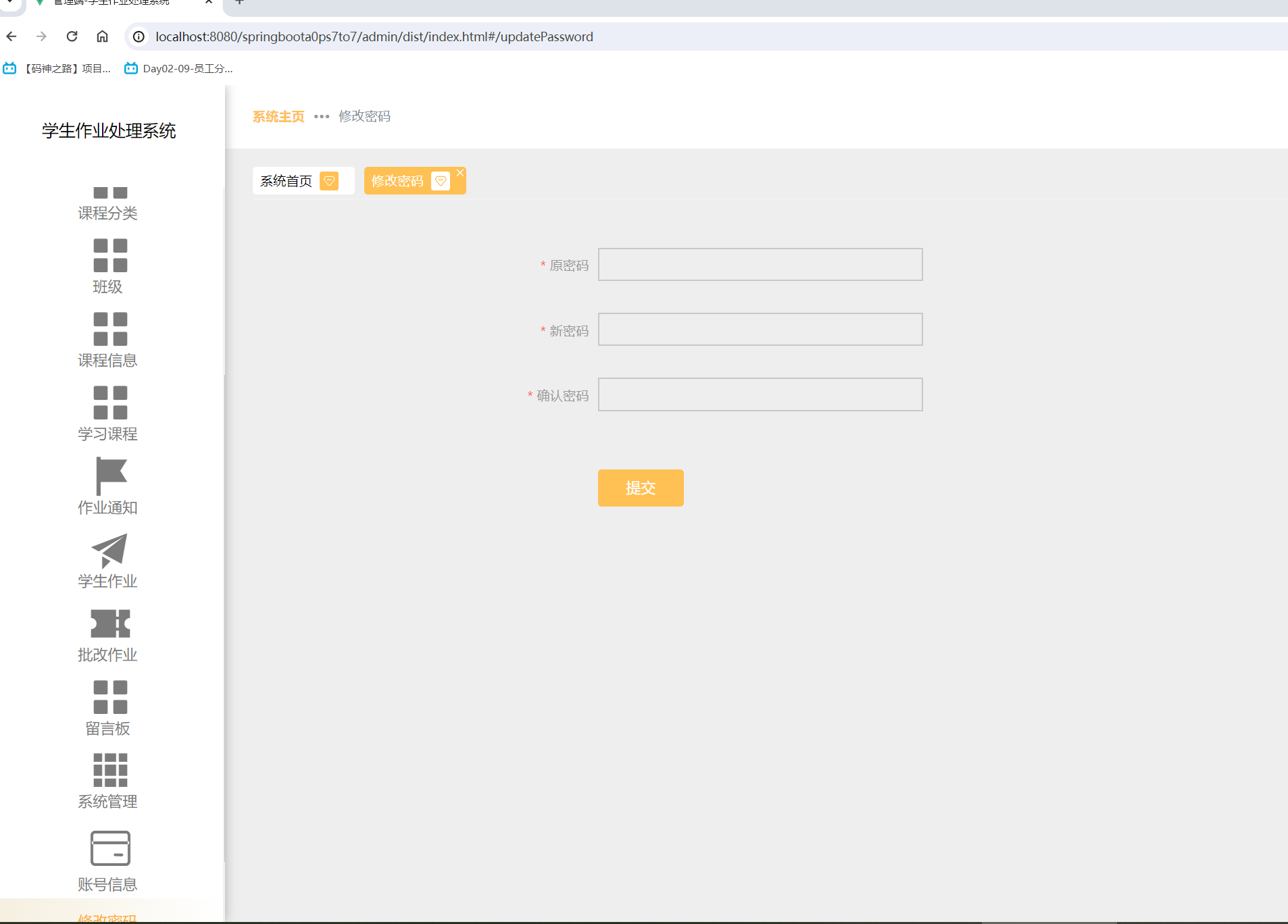Open the 课程信息 grid icon

(x=110, y=329)
